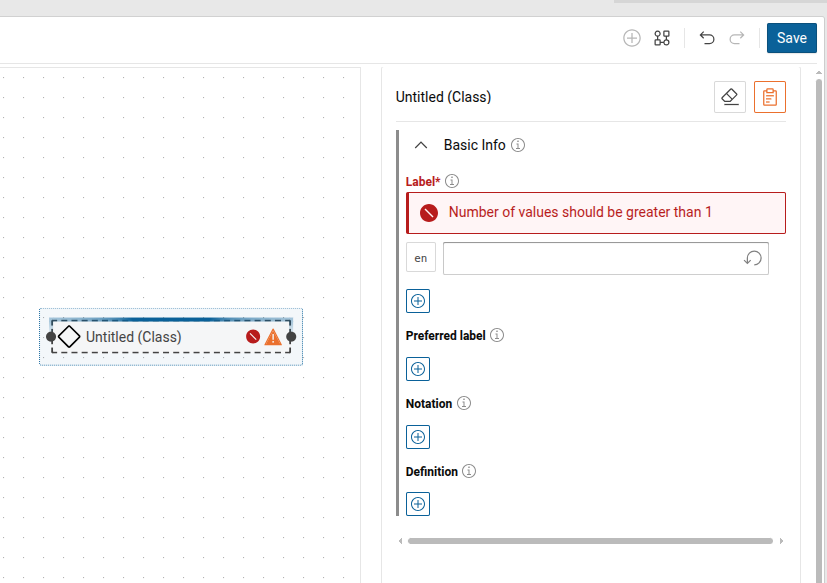
Task: Add a new Label value
Action: point(418,301)
